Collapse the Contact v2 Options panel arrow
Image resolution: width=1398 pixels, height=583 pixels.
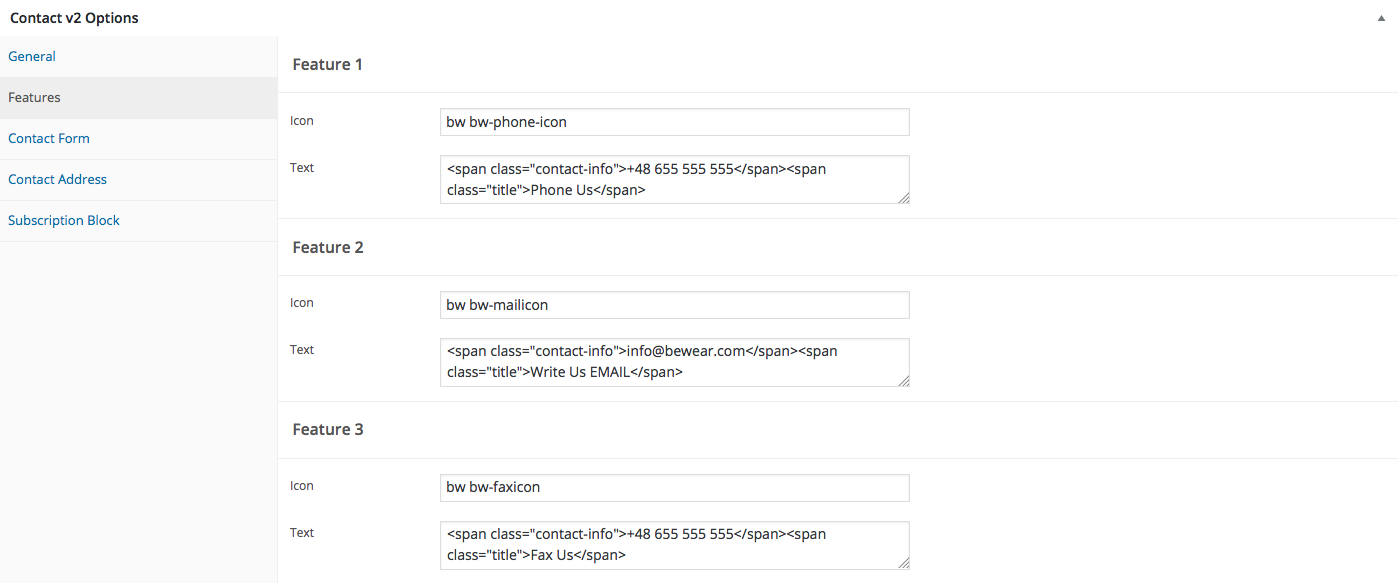click(x=1381, y=18)
